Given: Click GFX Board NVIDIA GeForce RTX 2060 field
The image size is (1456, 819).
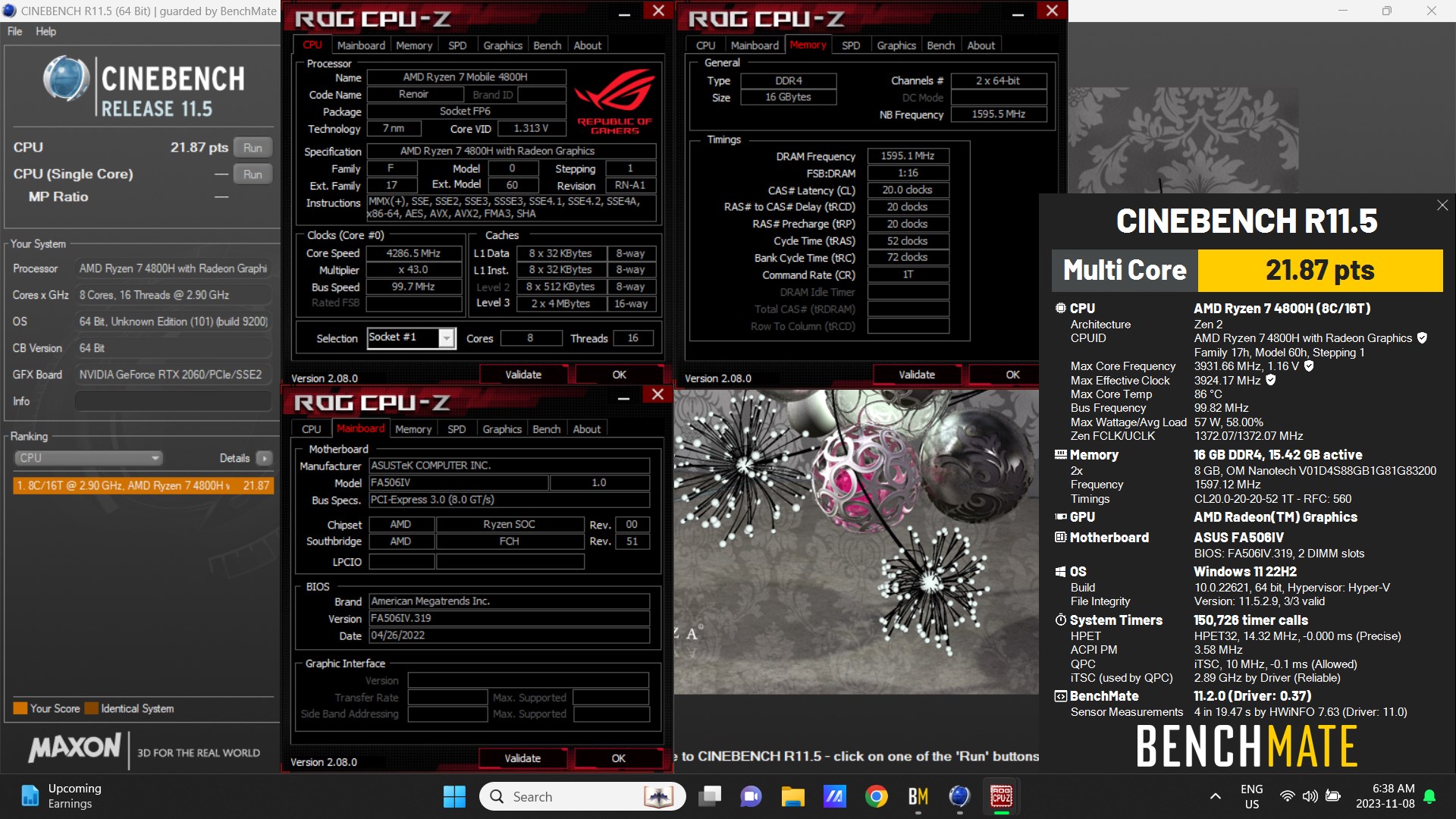Looking at the screenshot, I should (x=173, y=375).
